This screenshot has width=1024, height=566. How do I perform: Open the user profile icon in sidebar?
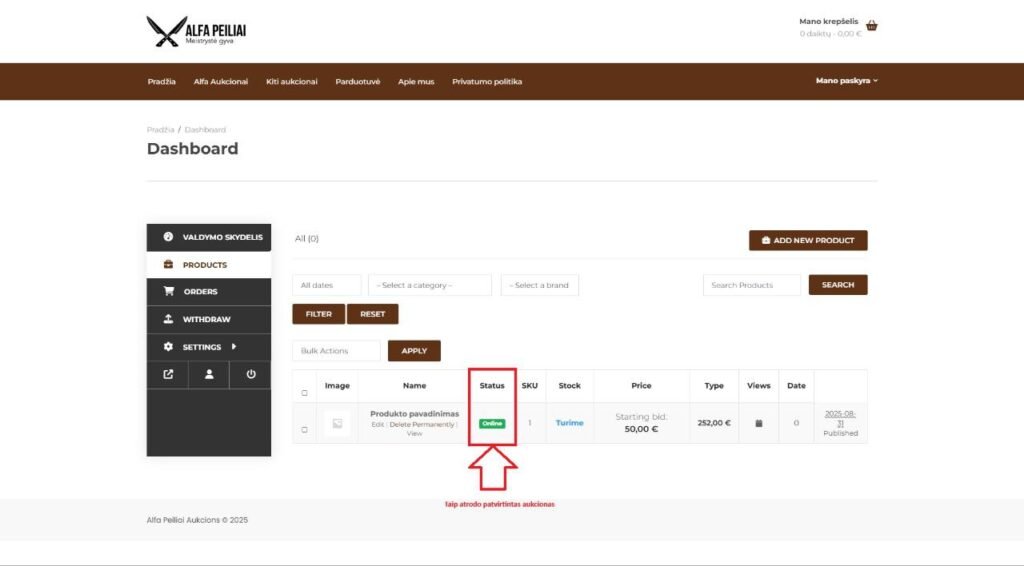(209, 375)
